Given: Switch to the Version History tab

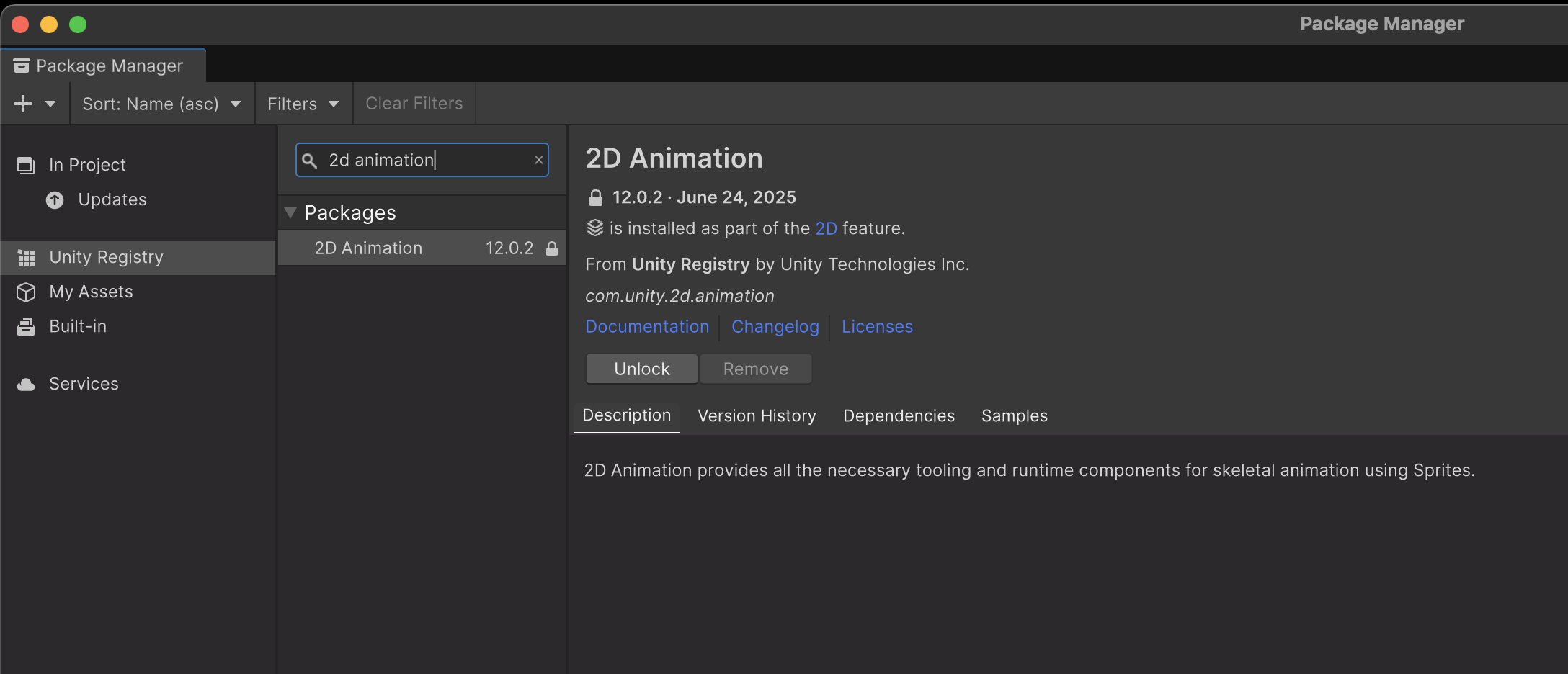Looking at the screenshot, I should pos(757,416).
